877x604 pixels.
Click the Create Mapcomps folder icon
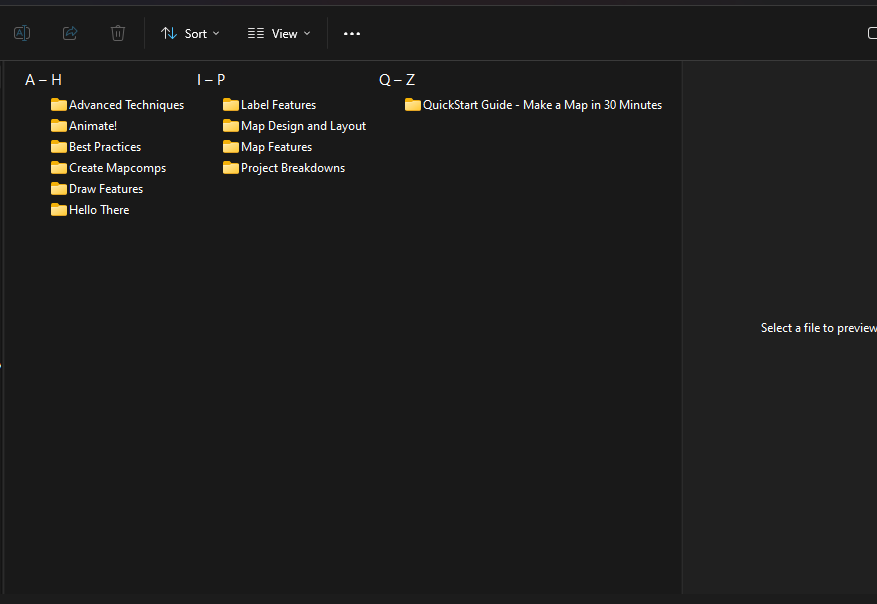(x=59, y=168)
